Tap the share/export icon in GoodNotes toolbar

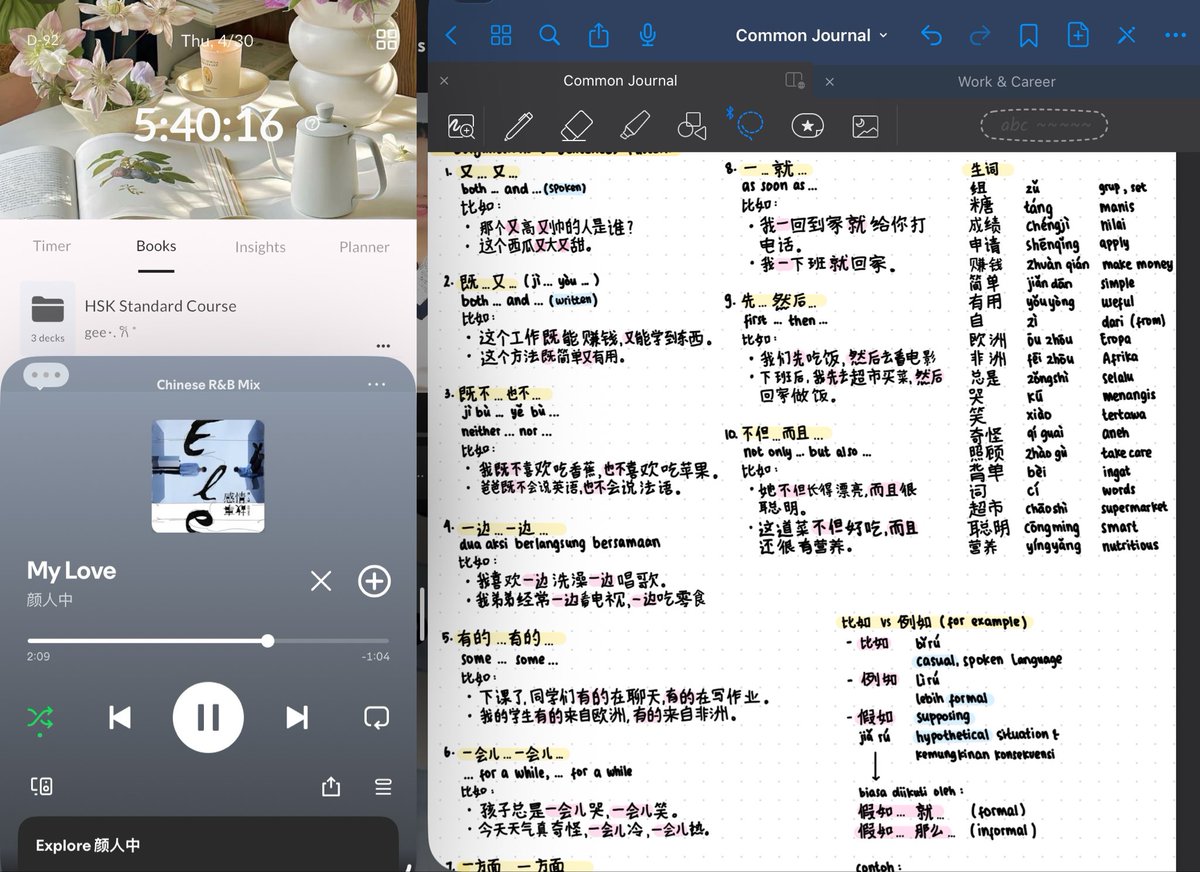tap(598, 36)
